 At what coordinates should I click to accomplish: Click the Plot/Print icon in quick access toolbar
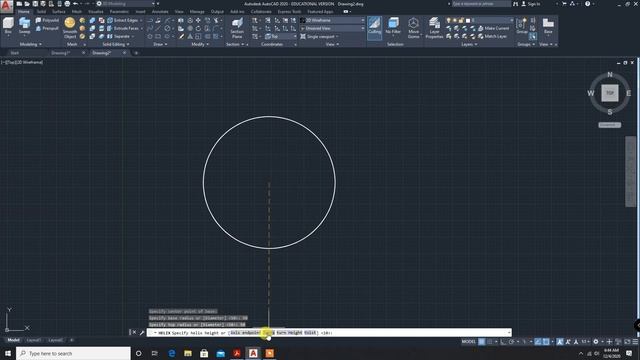[67, 4]
